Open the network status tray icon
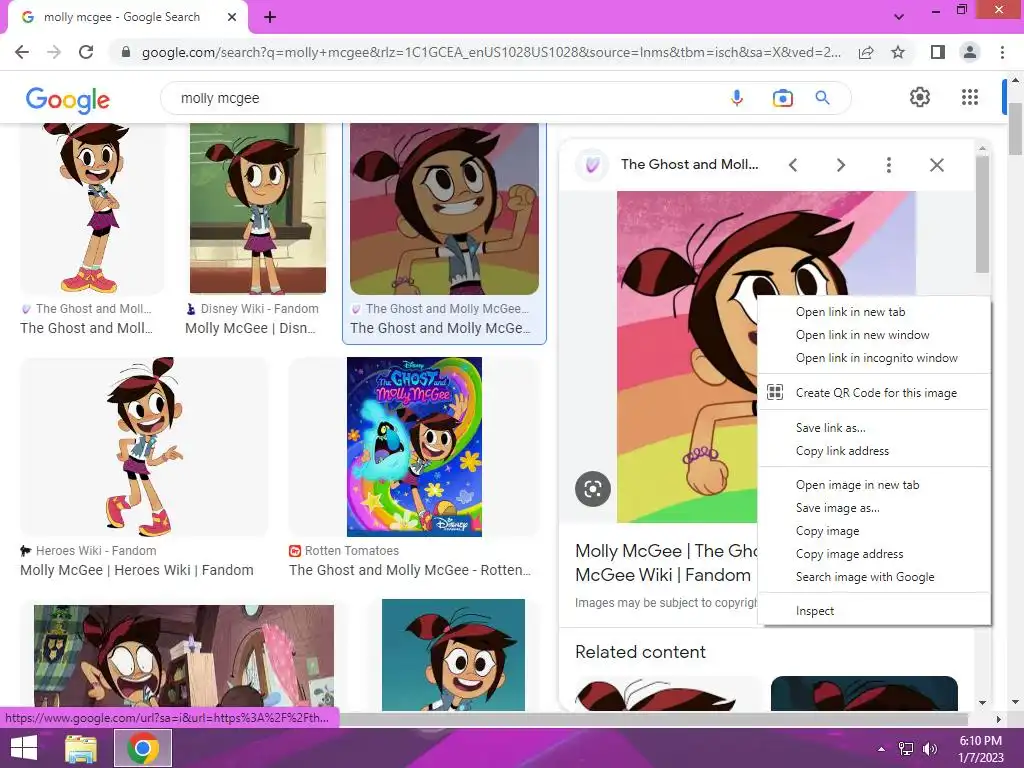 coord(906,749)
